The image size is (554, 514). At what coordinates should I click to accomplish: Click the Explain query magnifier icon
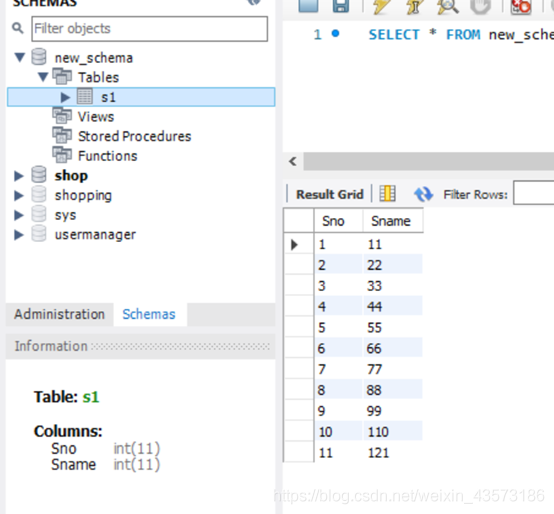click(448, 6)
